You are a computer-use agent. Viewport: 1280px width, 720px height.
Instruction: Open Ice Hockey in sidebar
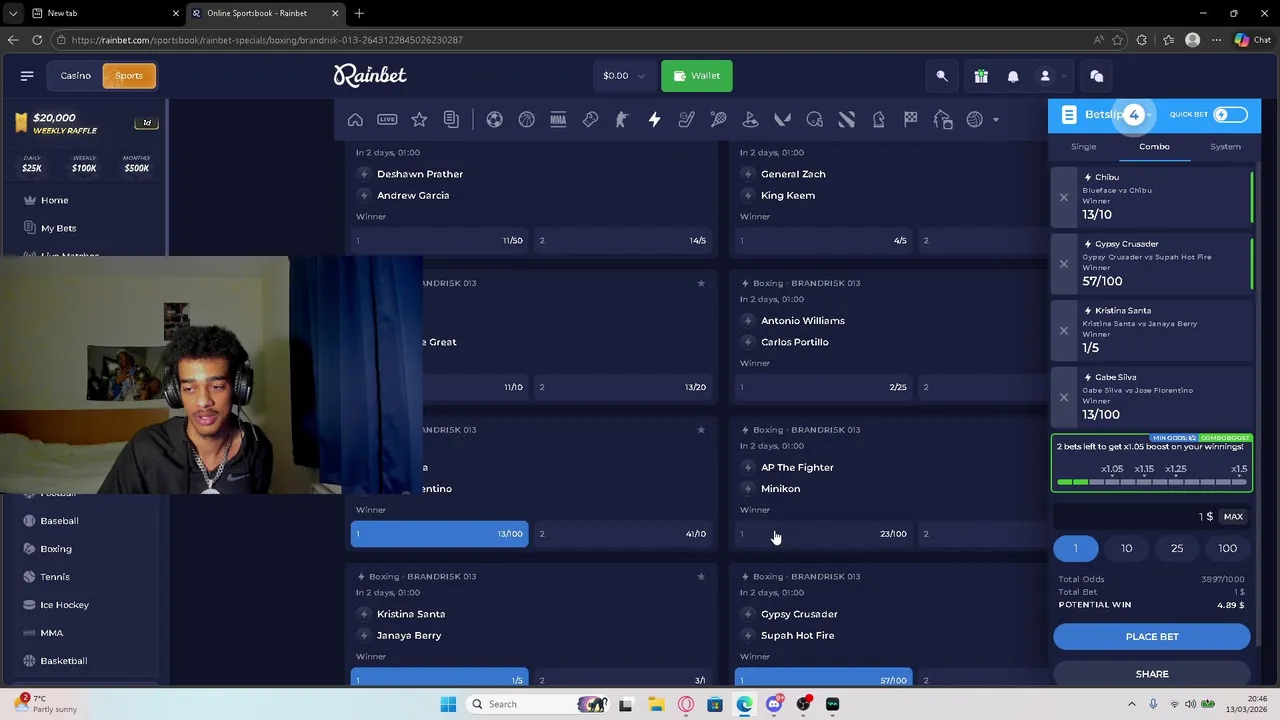point(64,605)
